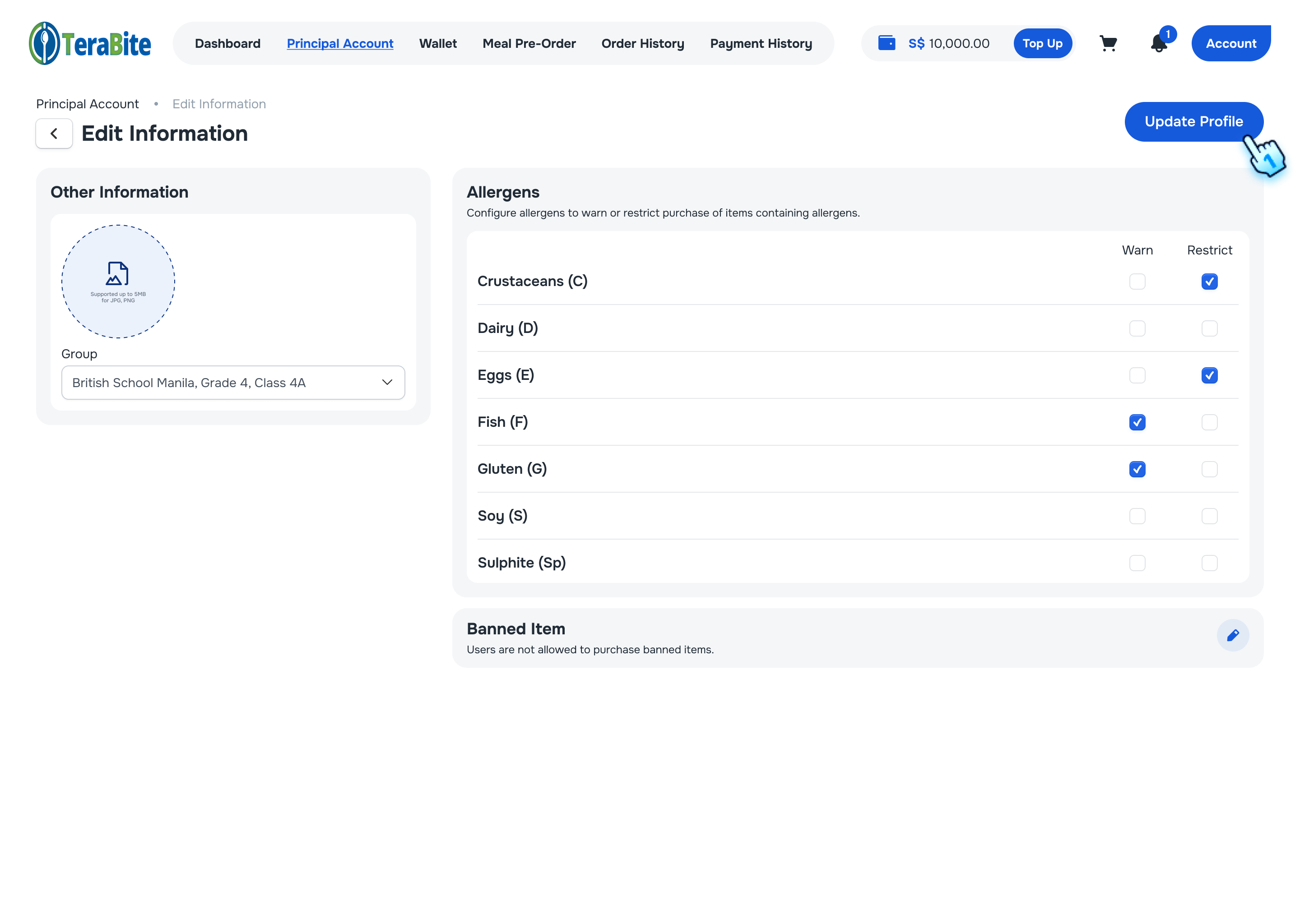Go to the Dashboard tab

pos(227,43)
